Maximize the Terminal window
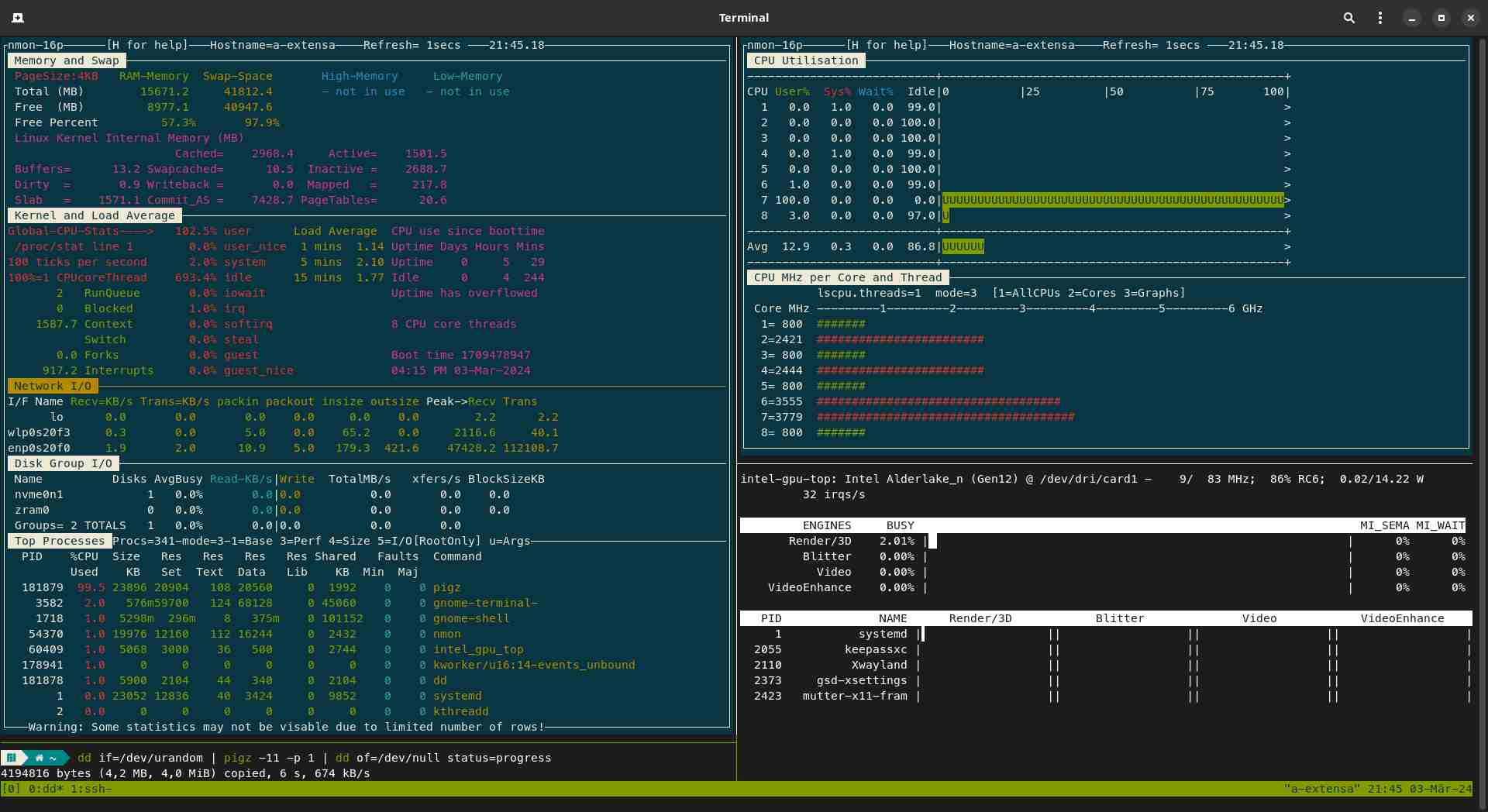Image resolution: width=1488 pixels, height=812 pixels. (1441, 17)
